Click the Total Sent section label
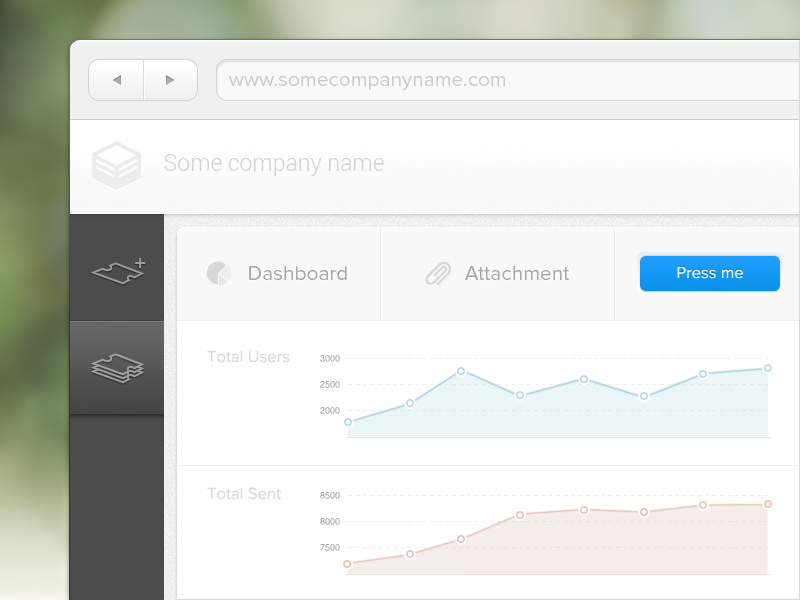Image resolution: width=800 pixels, height=600 pixels. point(243,493)
